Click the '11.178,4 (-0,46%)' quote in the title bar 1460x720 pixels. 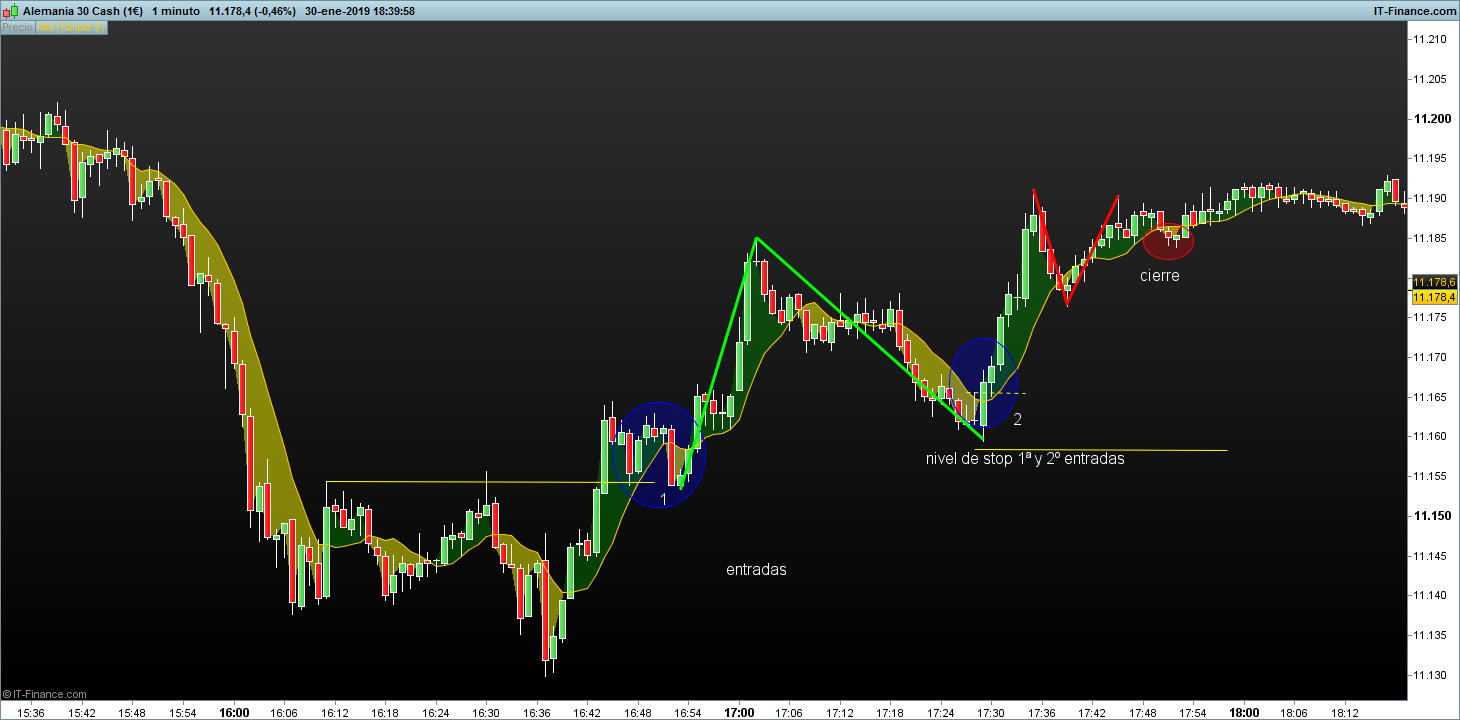[x=252, y=11]
